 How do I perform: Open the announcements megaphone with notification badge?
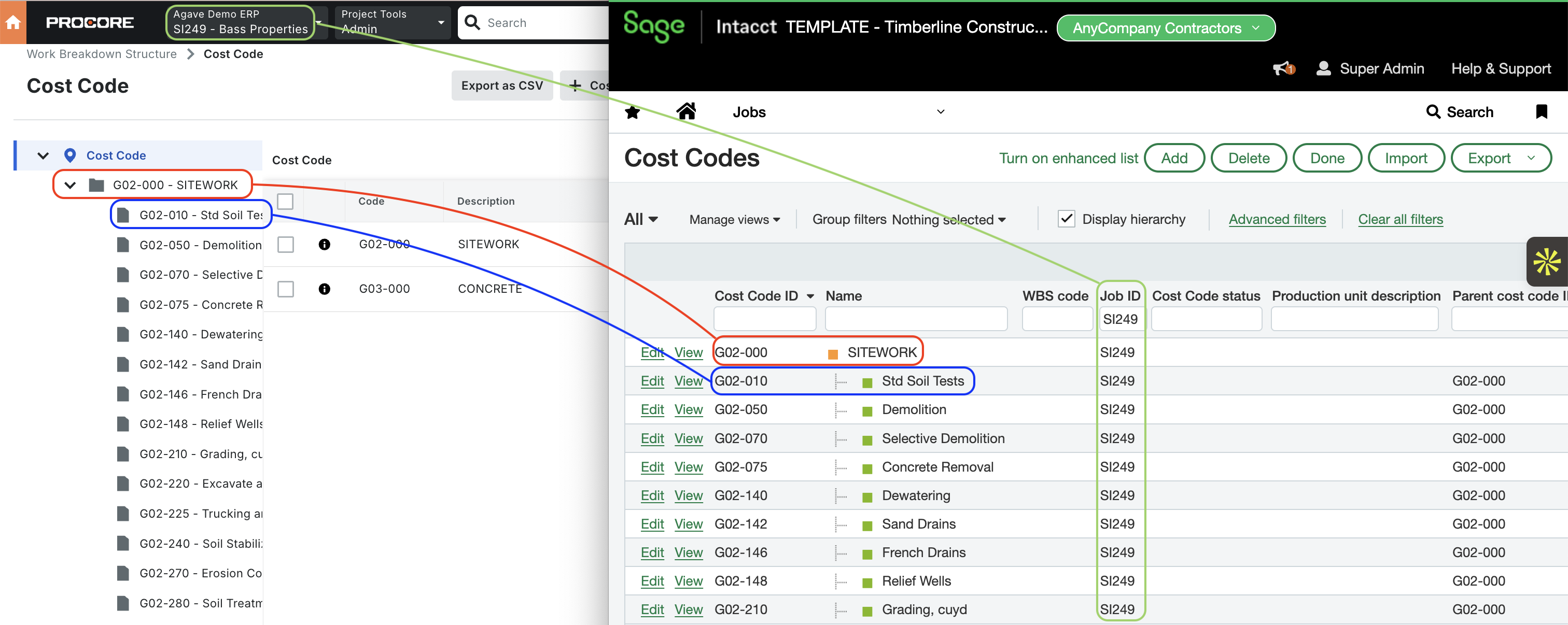click(1282, 69)
